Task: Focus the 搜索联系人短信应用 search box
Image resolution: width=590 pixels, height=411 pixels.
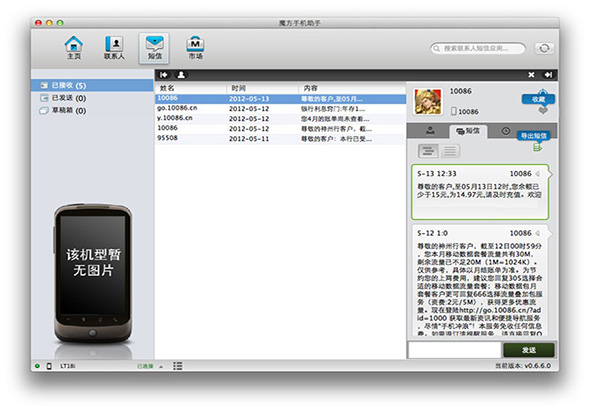Action: coord(478,48)
